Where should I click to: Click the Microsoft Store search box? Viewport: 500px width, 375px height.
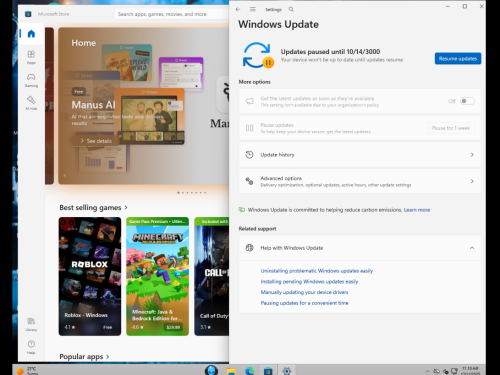(x=172, y=14)
